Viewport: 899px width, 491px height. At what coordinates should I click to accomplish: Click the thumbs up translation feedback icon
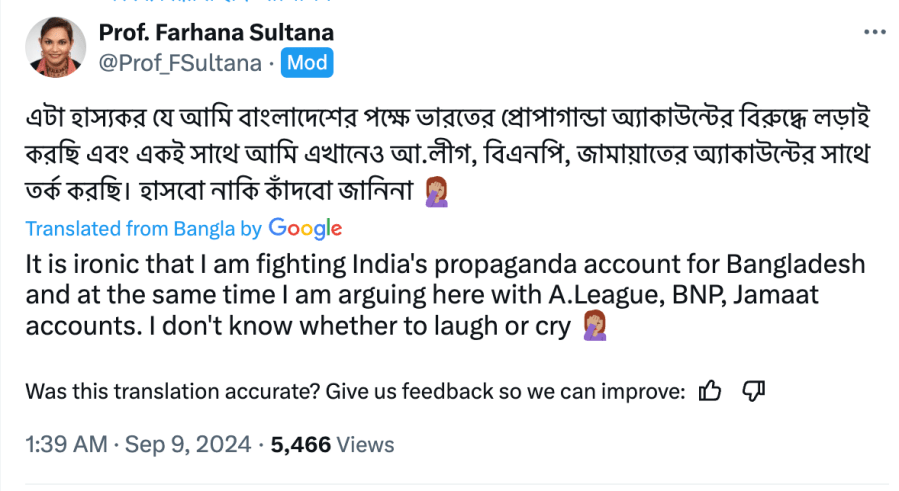(x=710, y=391)
